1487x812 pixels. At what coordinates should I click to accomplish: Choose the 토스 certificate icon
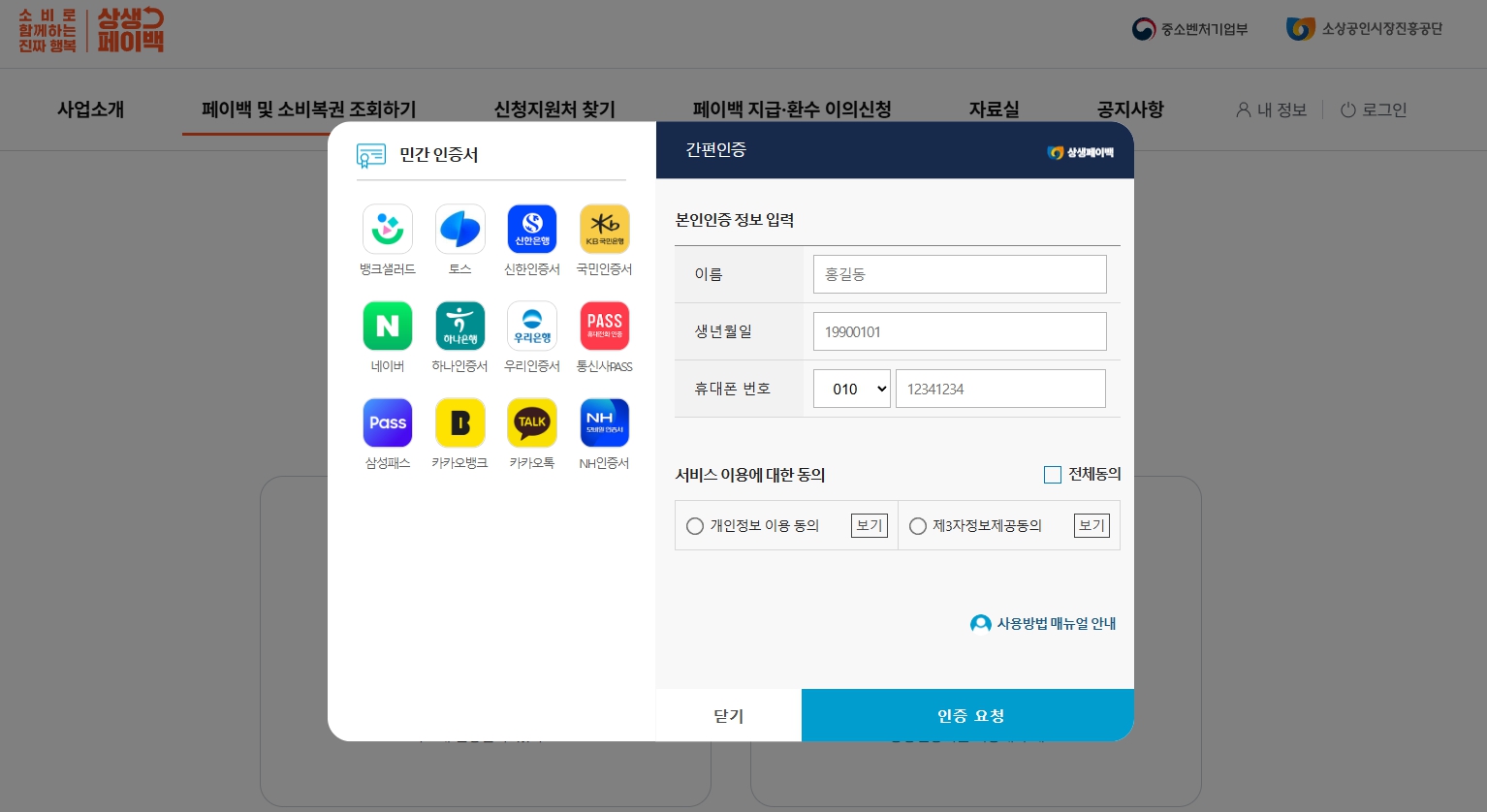click(460, 229)
